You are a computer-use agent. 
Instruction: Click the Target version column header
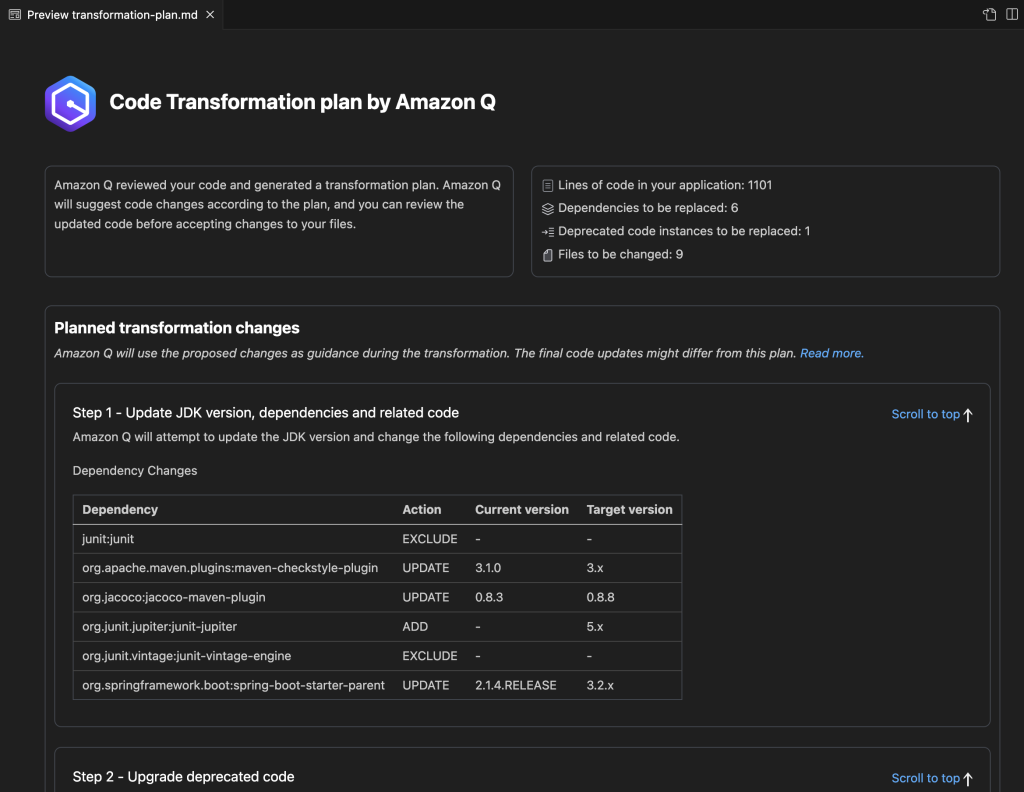tap(629, 509)
